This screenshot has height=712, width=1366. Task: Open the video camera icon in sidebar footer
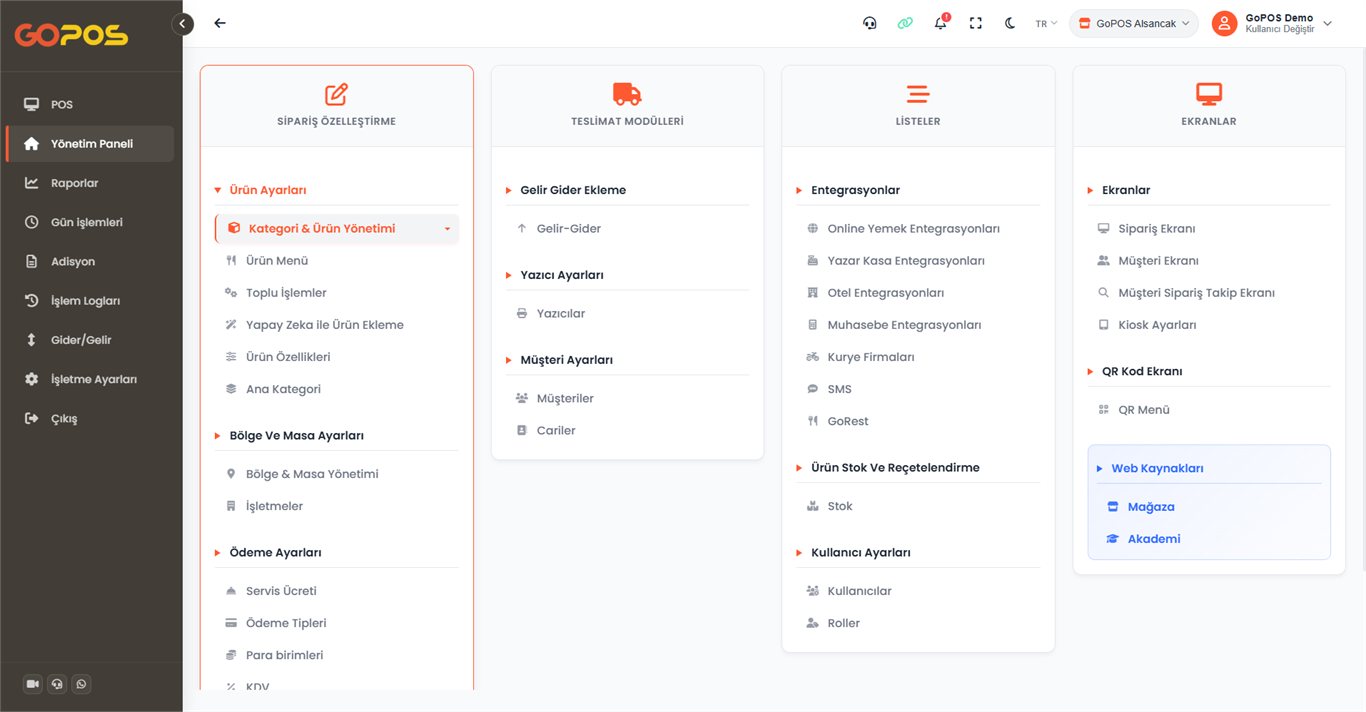tap(33, 684)
